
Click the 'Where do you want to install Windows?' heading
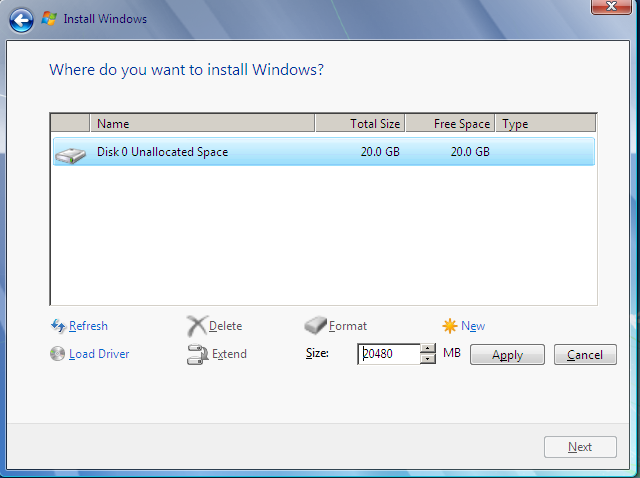pyautogui.click(x=187, y=70)
